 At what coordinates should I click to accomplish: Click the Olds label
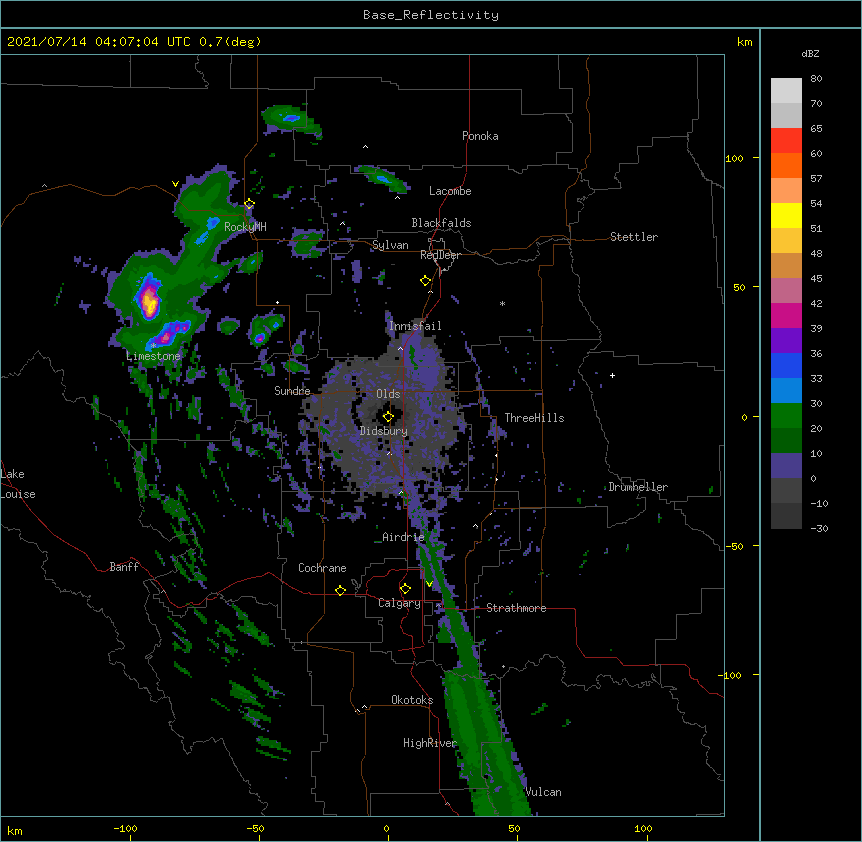click(x=388, y=394)
